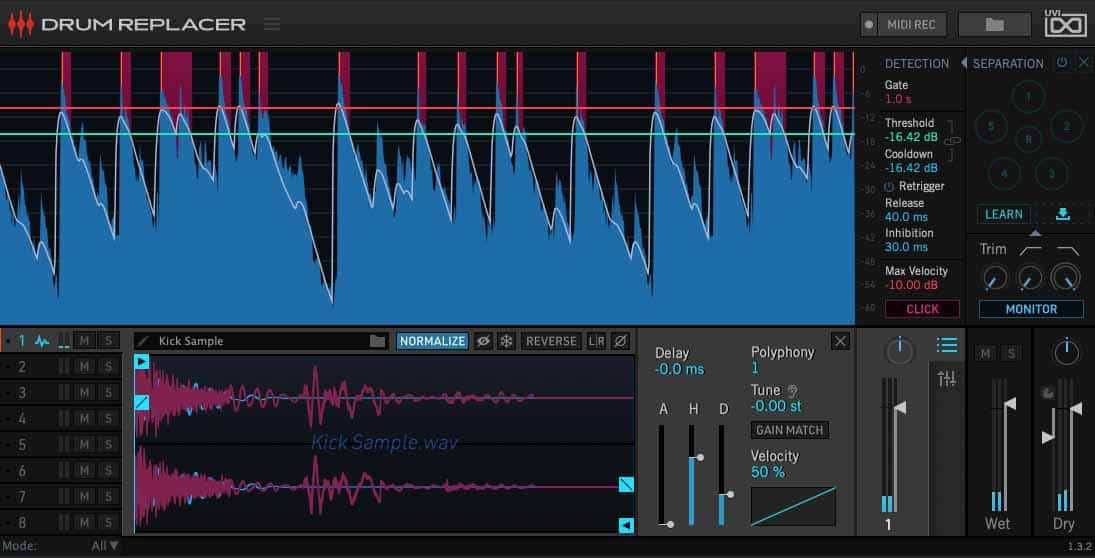Click Threshold value -16.42 dB
This screenshot has height=558, width=1095.
(x=911, y=137)
